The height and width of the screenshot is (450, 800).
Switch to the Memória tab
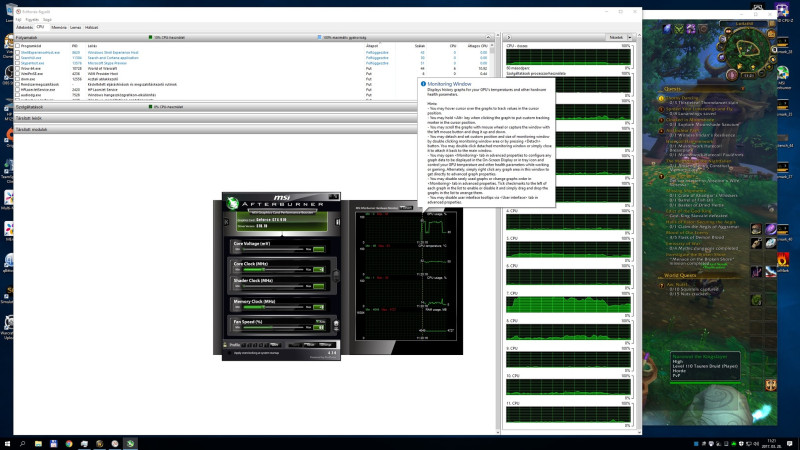(59, 27)
